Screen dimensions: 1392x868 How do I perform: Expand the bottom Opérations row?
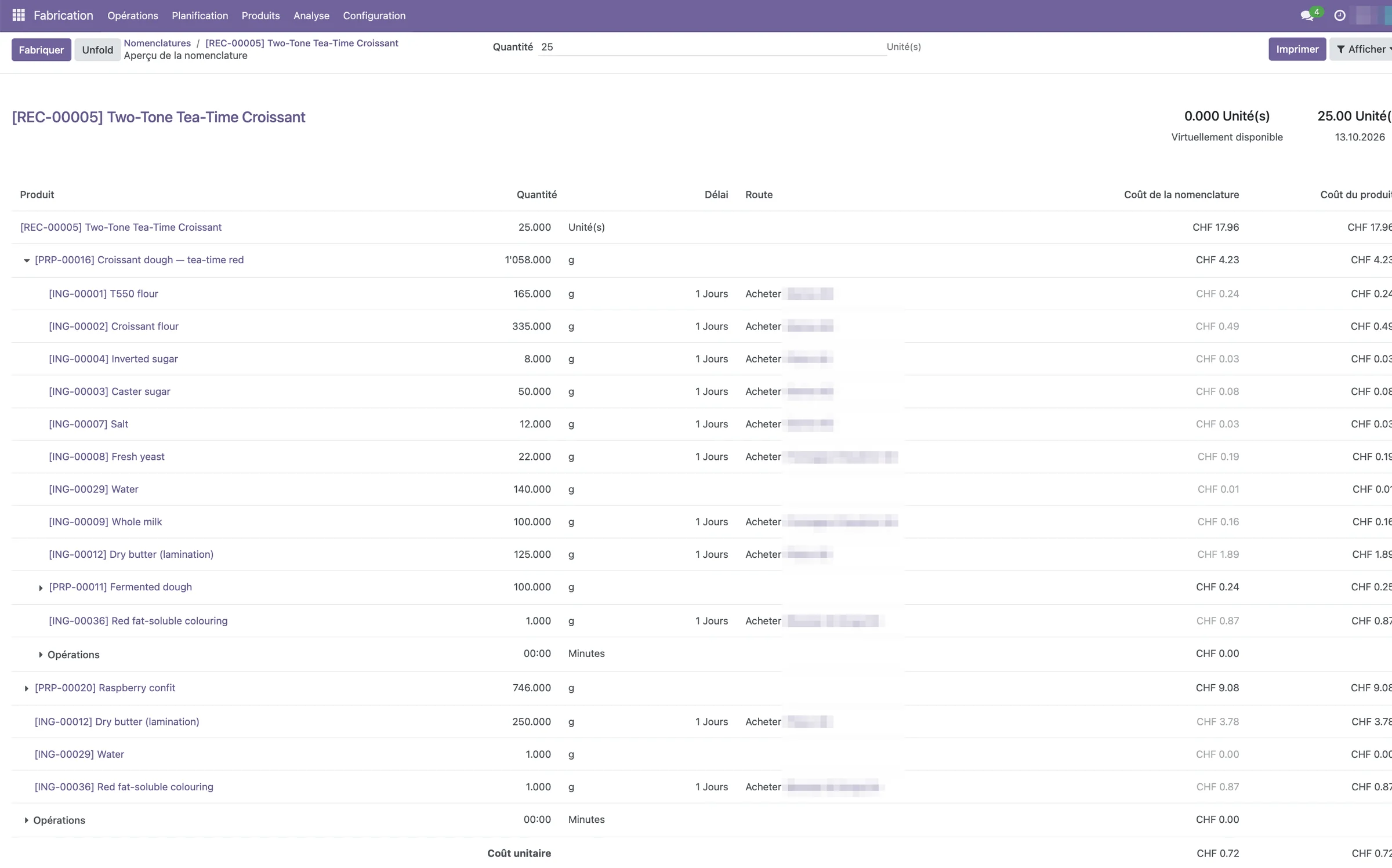click(x=27, y=820)
